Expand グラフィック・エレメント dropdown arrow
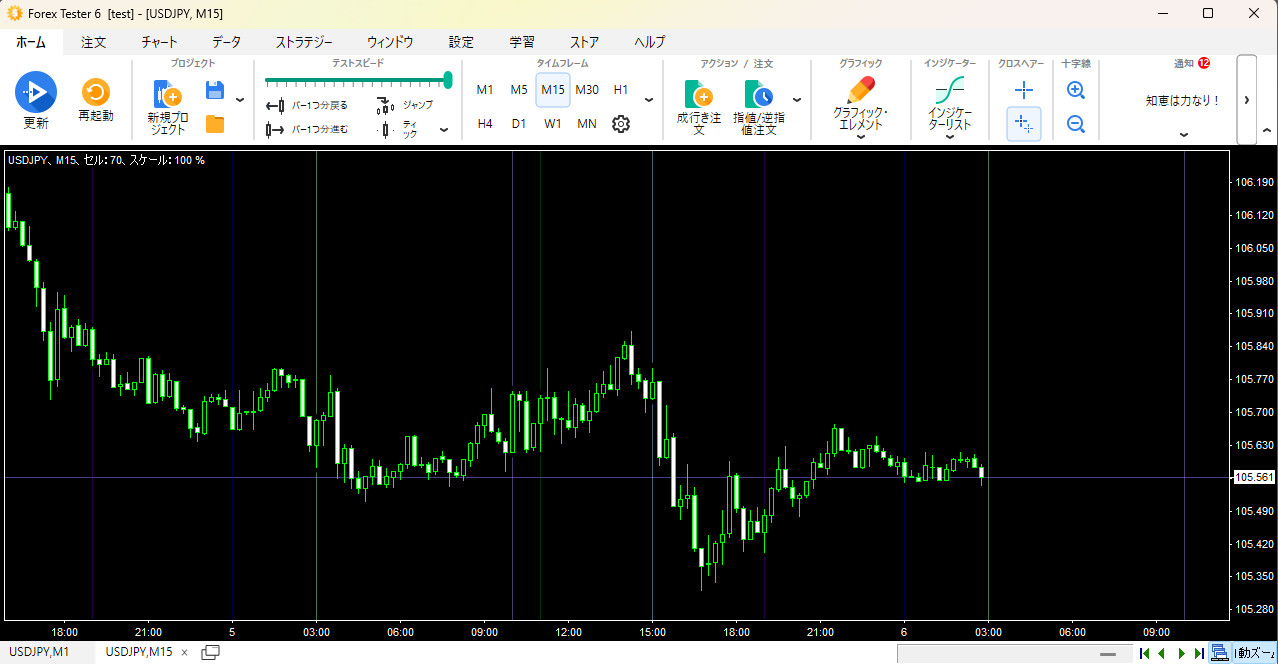The image size is (1278, 664). 860,138
